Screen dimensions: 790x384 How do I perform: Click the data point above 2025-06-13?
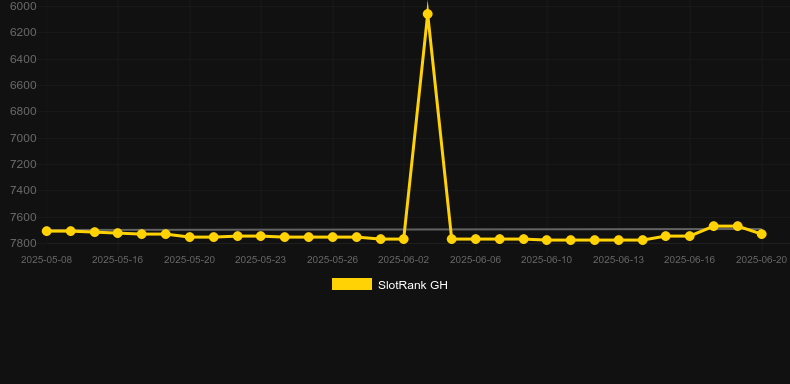pos(619,240)
